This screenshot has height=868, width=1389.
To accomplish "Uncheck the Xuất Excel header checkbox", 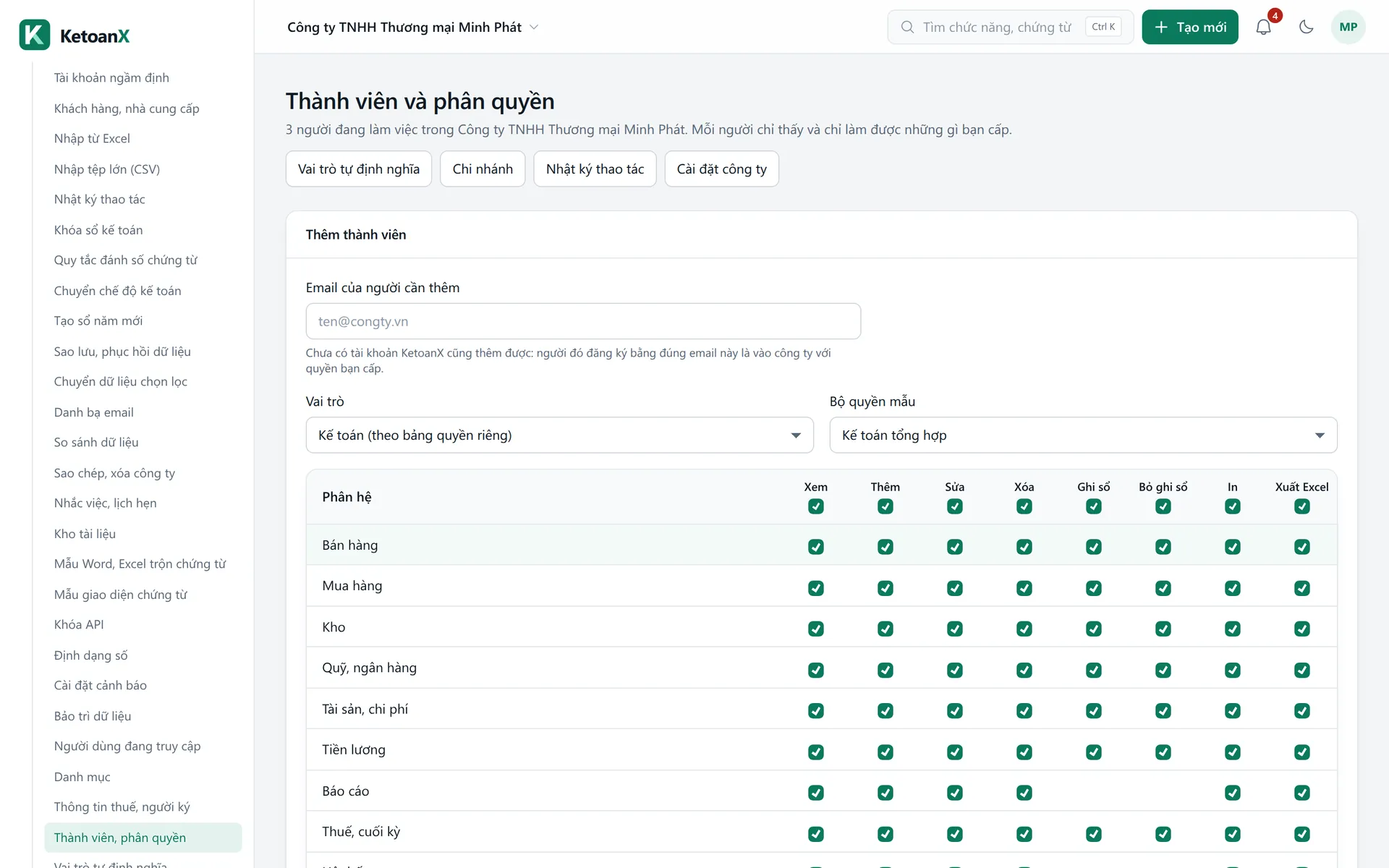I will pyautogui.click(x=1301, y=507).
